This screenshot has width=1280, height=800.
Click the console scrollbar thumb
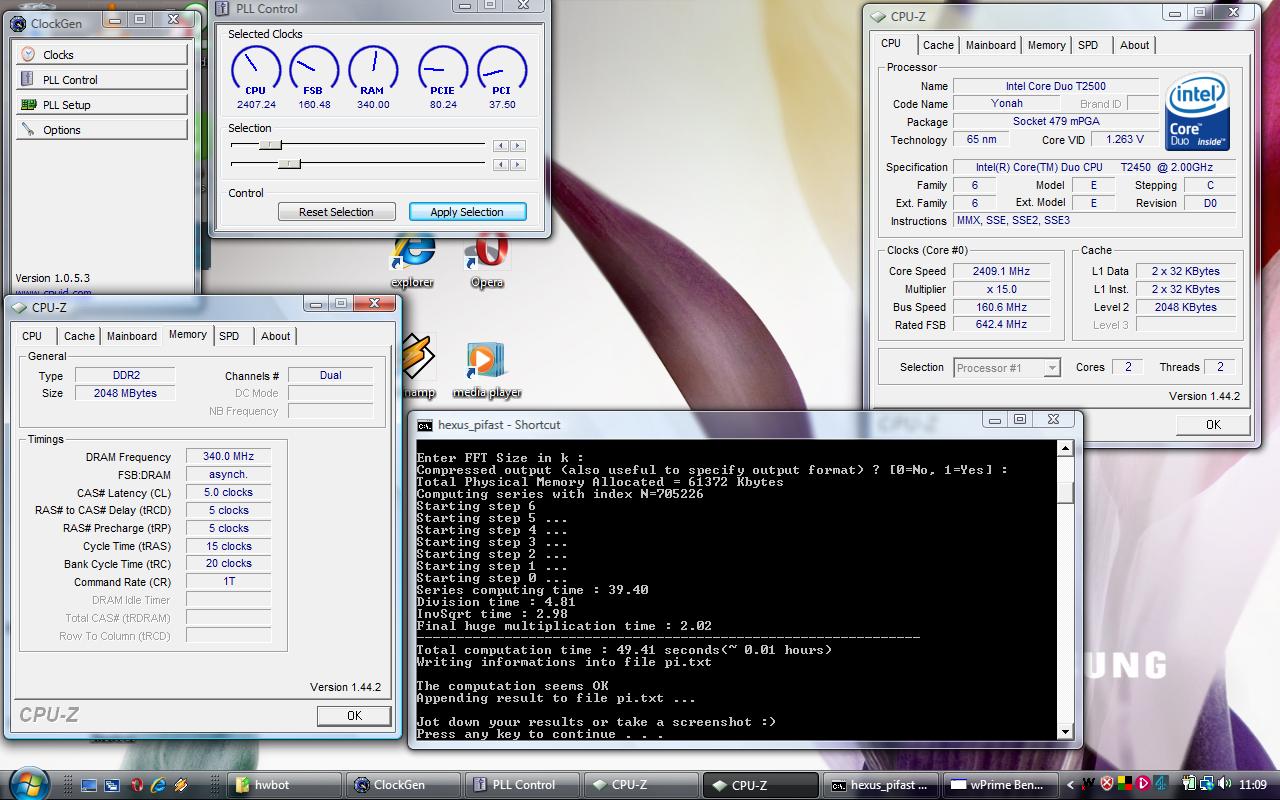pos(1065,492)
